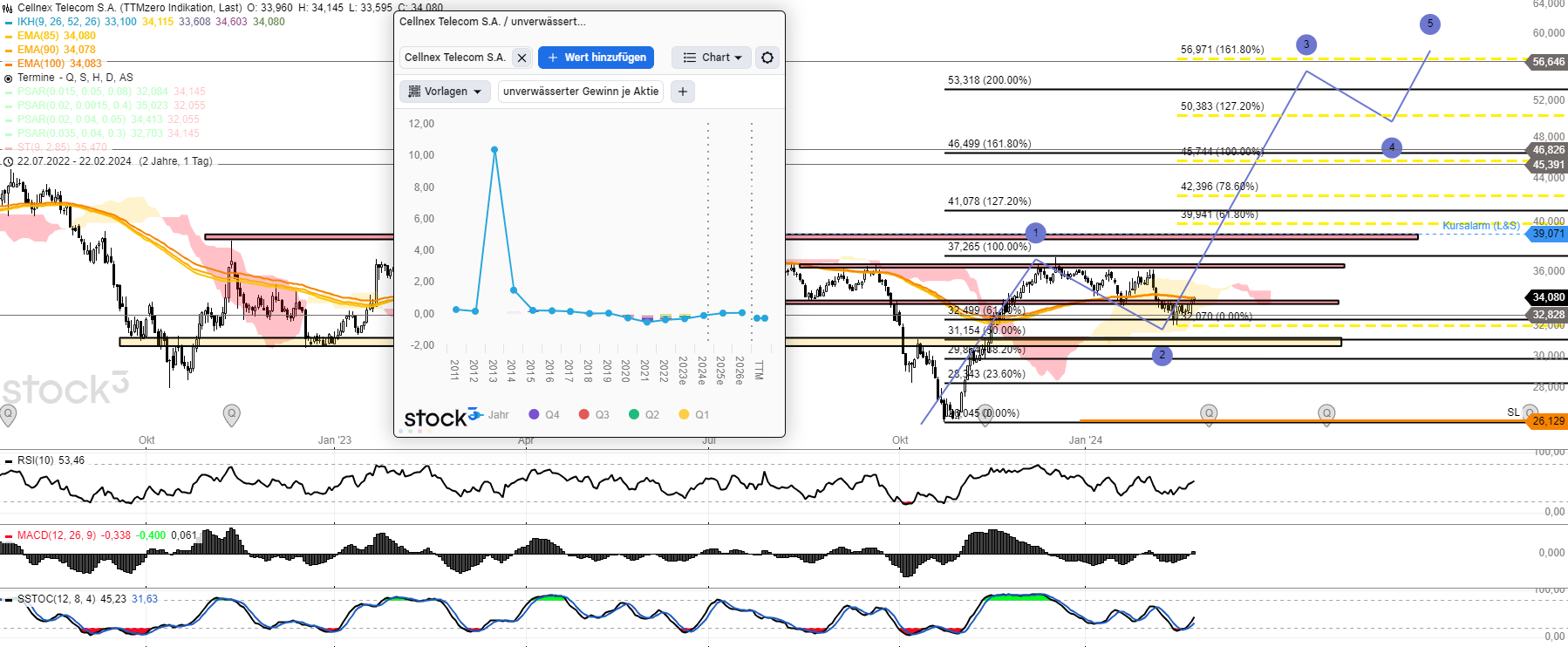Click the 26,129 stop-loss price tag
The image size is (1568, 647).
coord(1548,421)
